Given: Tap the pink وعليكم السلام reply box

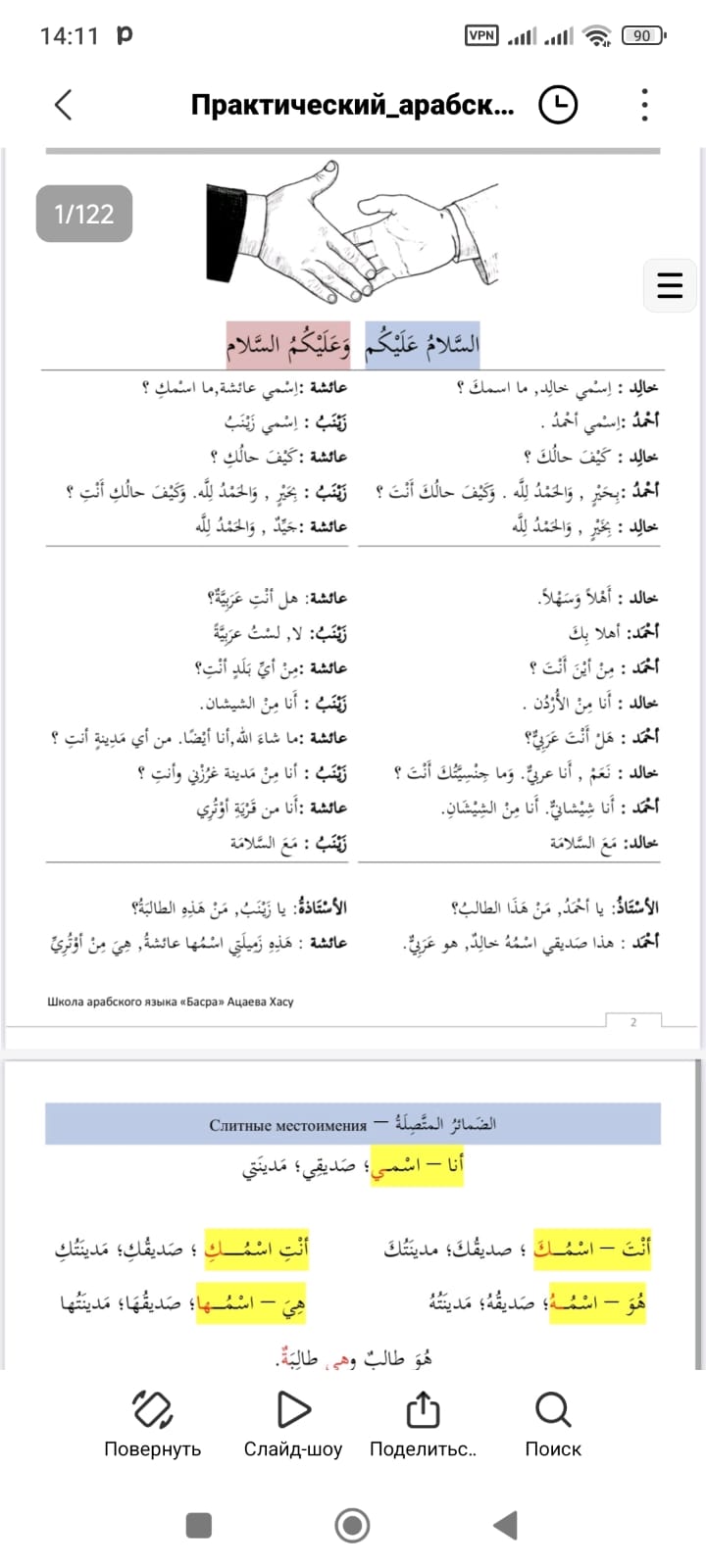Looking at the screenshot, I should [290, 344].
